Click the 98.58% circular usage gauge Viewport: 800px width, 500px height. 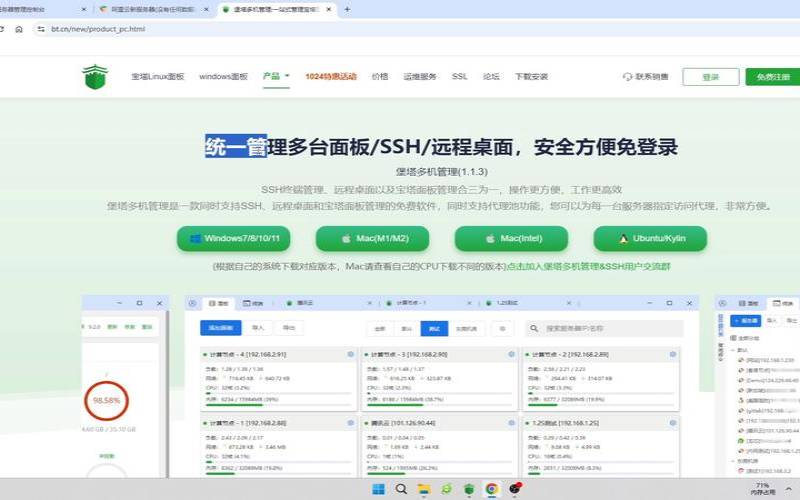click(x=106, y=401)
